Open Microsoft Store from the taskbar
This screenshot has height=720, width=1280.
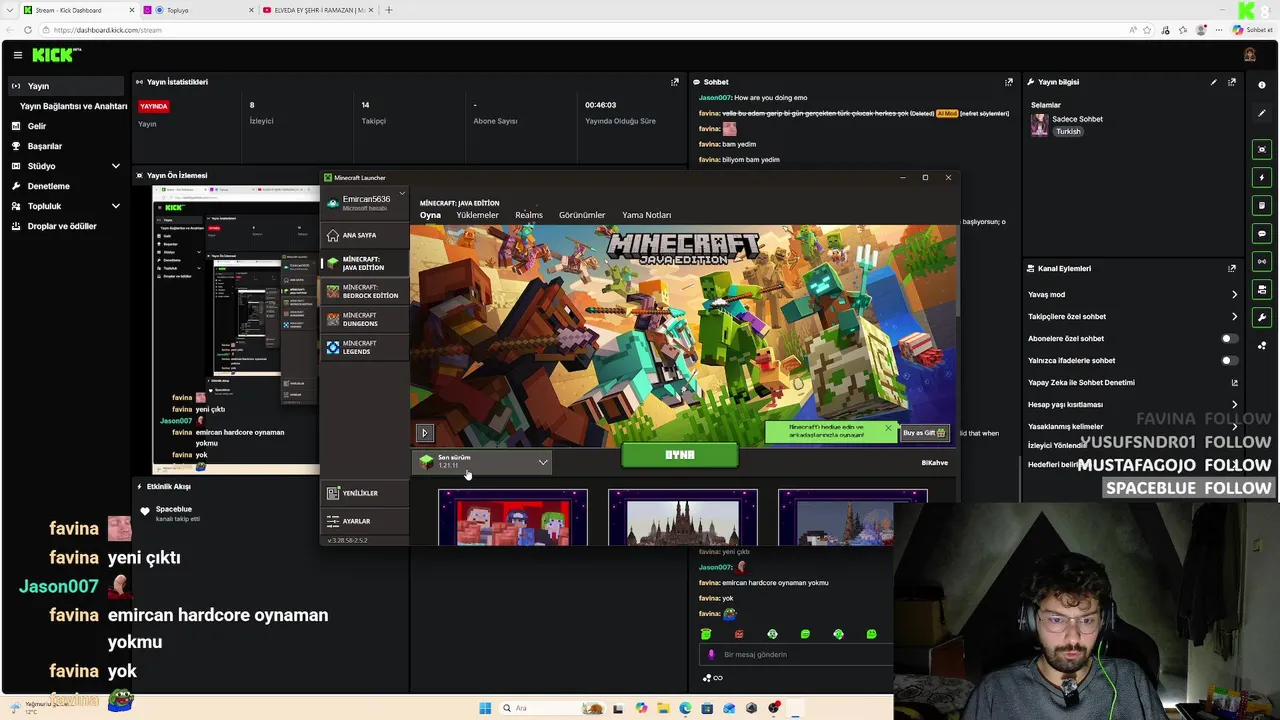point(707,708)
